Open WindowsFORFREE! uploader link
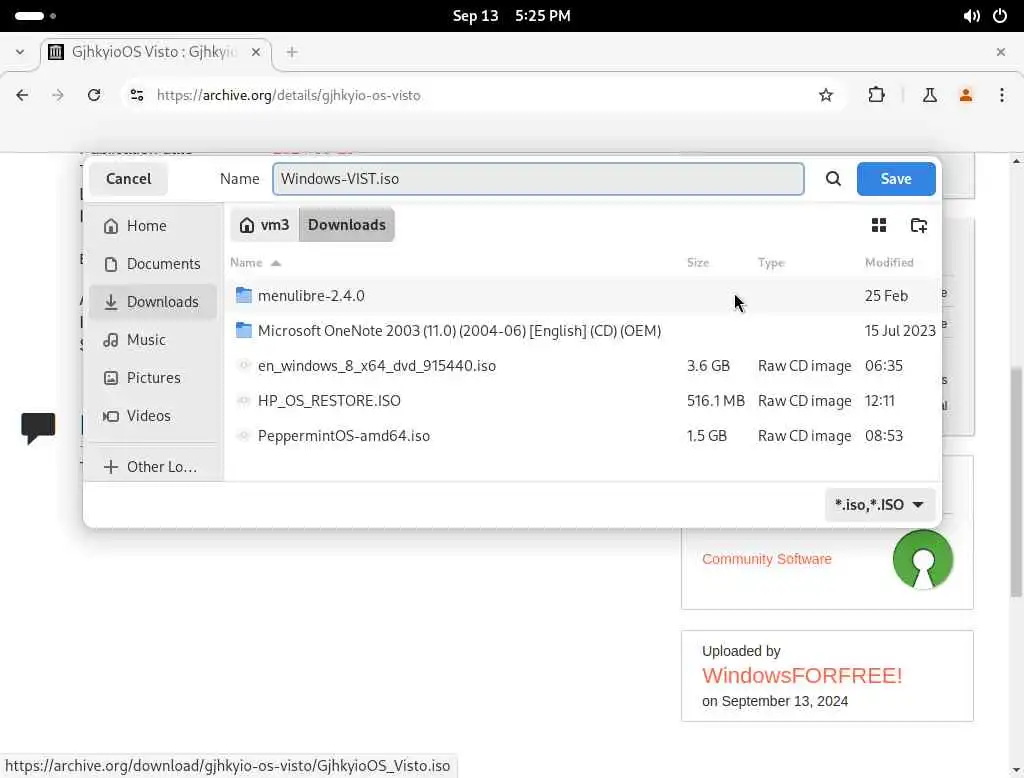 click(802, 675)
